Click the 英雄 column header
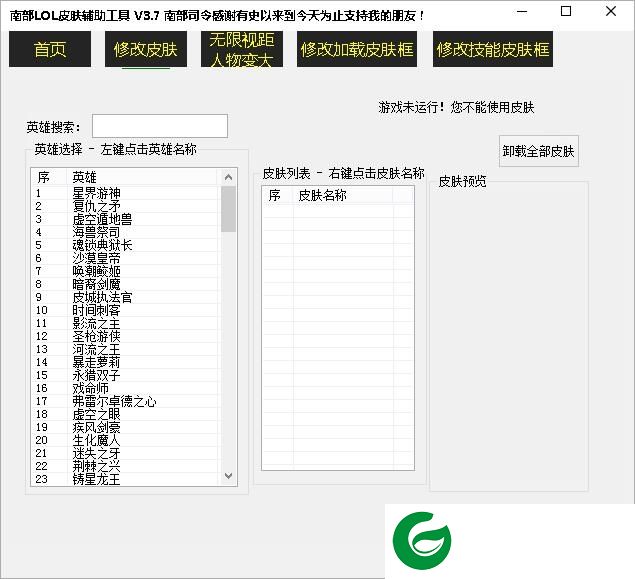Screen dimensions: 635x579 coord(142,177)
